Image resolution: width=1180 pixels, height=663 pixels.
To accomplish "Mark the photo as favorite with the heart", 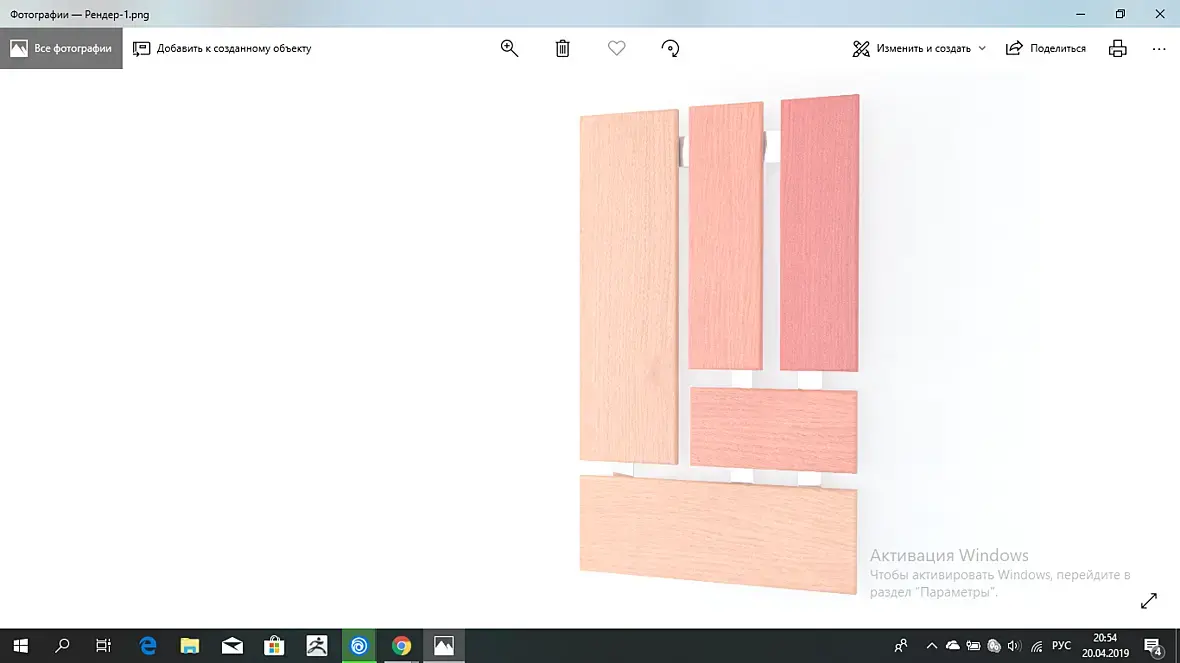I will coord(616,48).
